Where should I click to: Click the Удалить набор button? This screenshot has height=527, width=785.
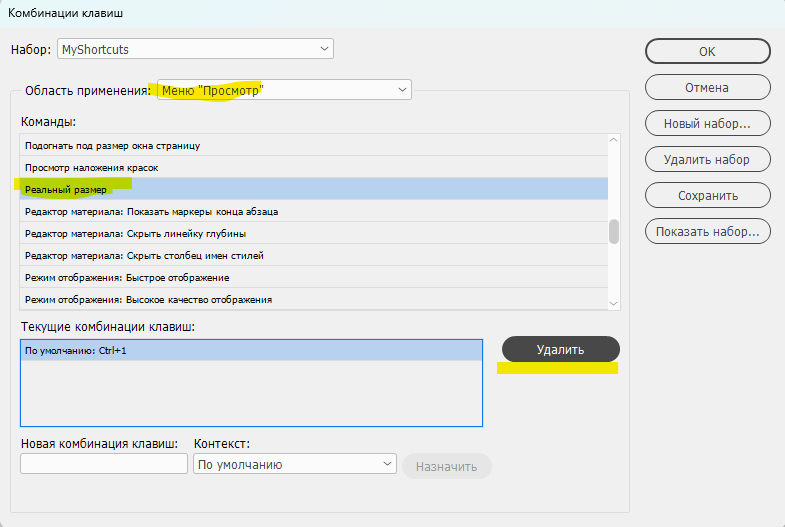707,160
